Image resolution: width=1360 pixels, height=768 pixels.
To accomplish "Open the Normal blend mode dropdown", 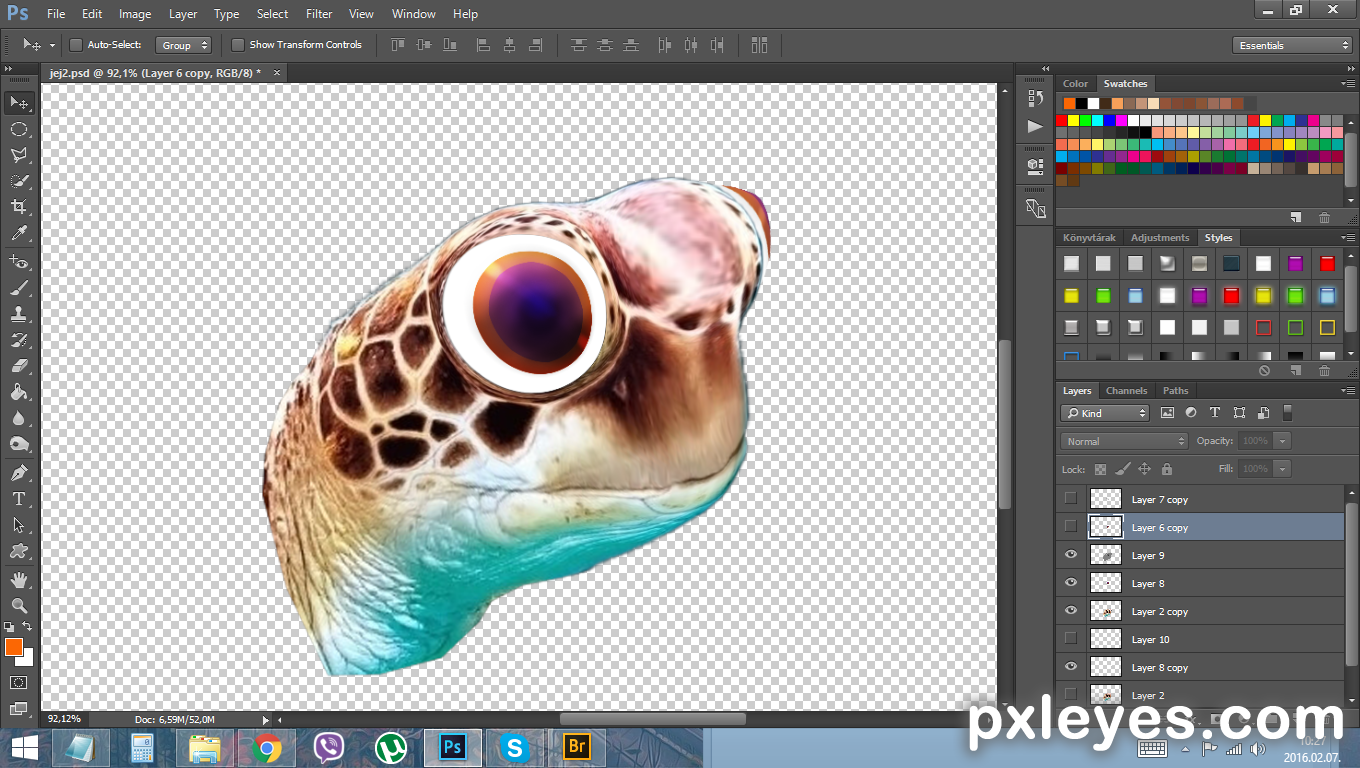I will (x=1123, y=441).
